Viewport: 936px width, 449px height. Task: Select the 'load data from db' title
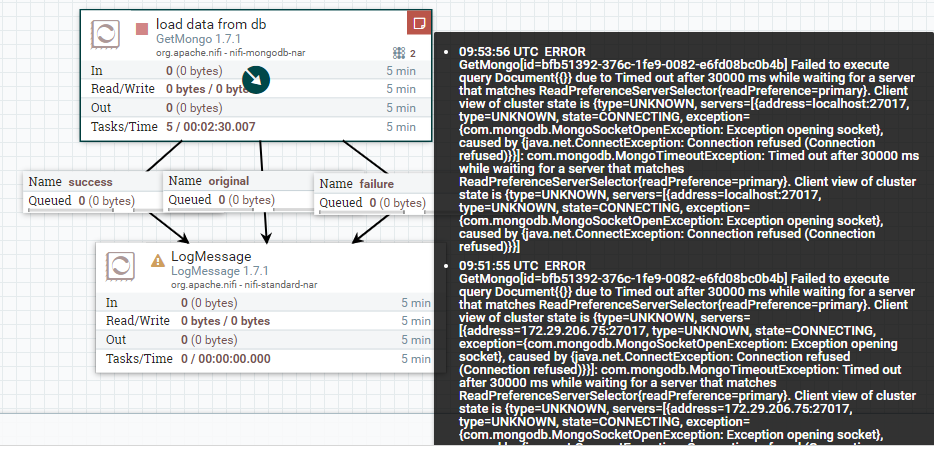tap(211, 24)
